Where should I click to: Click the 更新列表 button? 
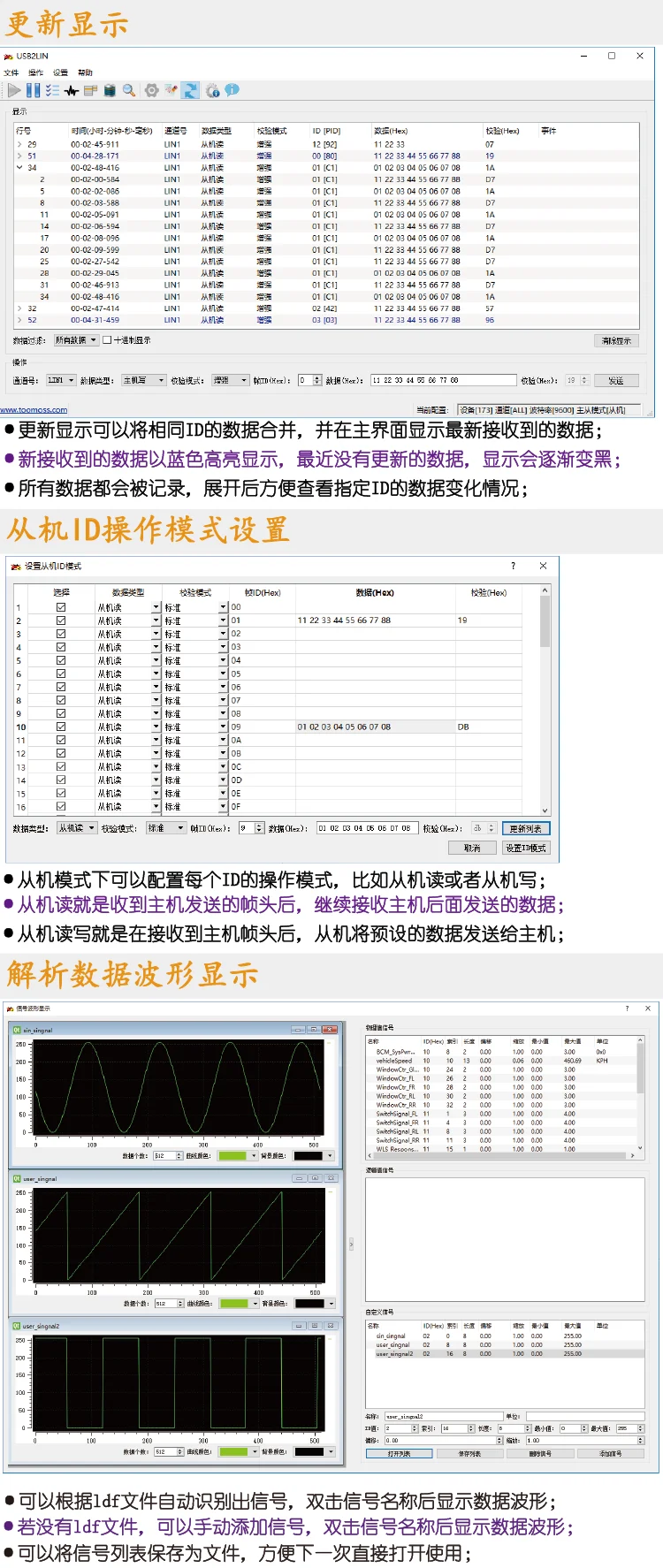coord(526,828)
